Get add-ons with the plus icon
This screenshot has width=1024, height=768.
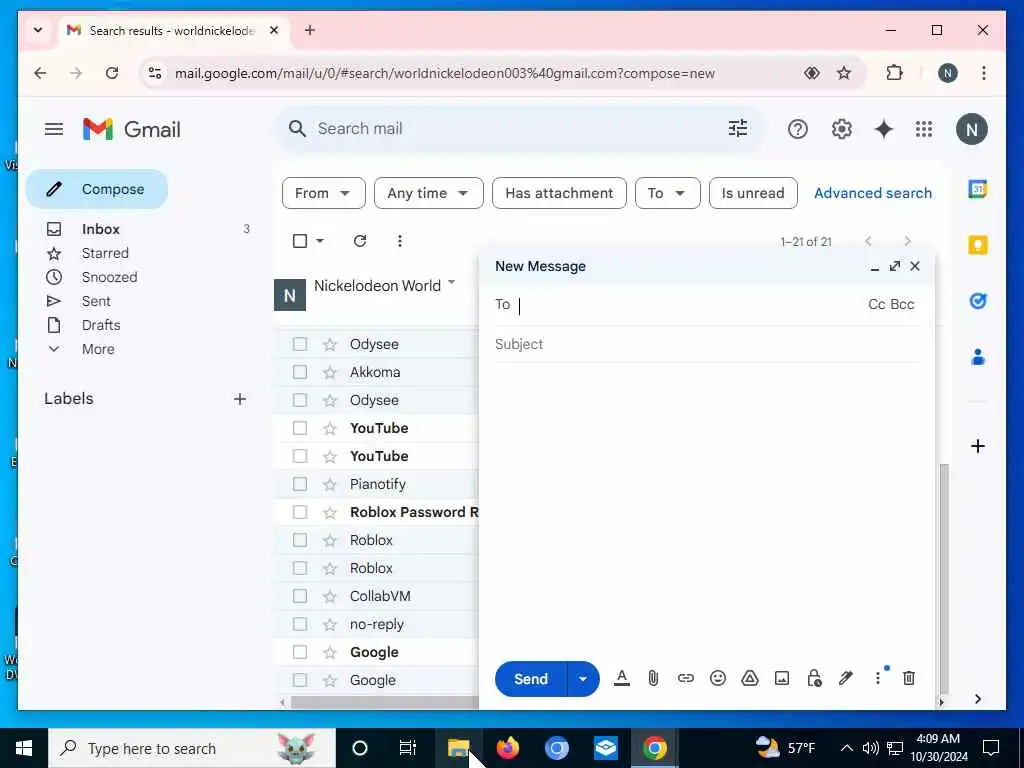pyautogui.click(x=978, y=446)
